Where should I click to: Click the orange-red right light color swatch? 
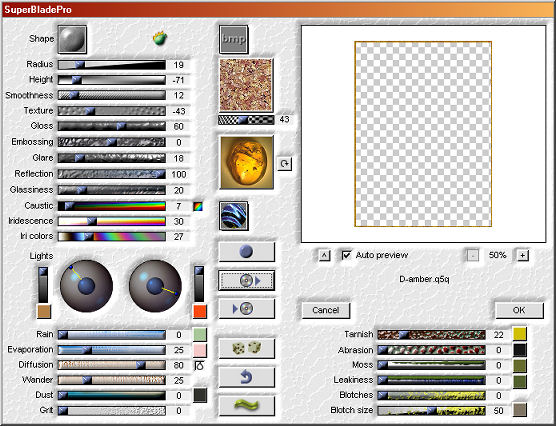200,311
